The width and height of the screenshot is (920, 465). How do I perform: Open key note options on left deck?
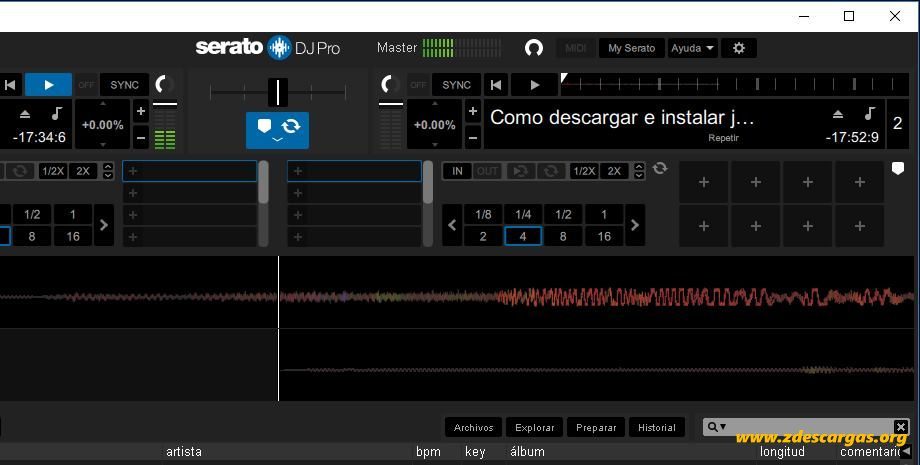point(56,113)
